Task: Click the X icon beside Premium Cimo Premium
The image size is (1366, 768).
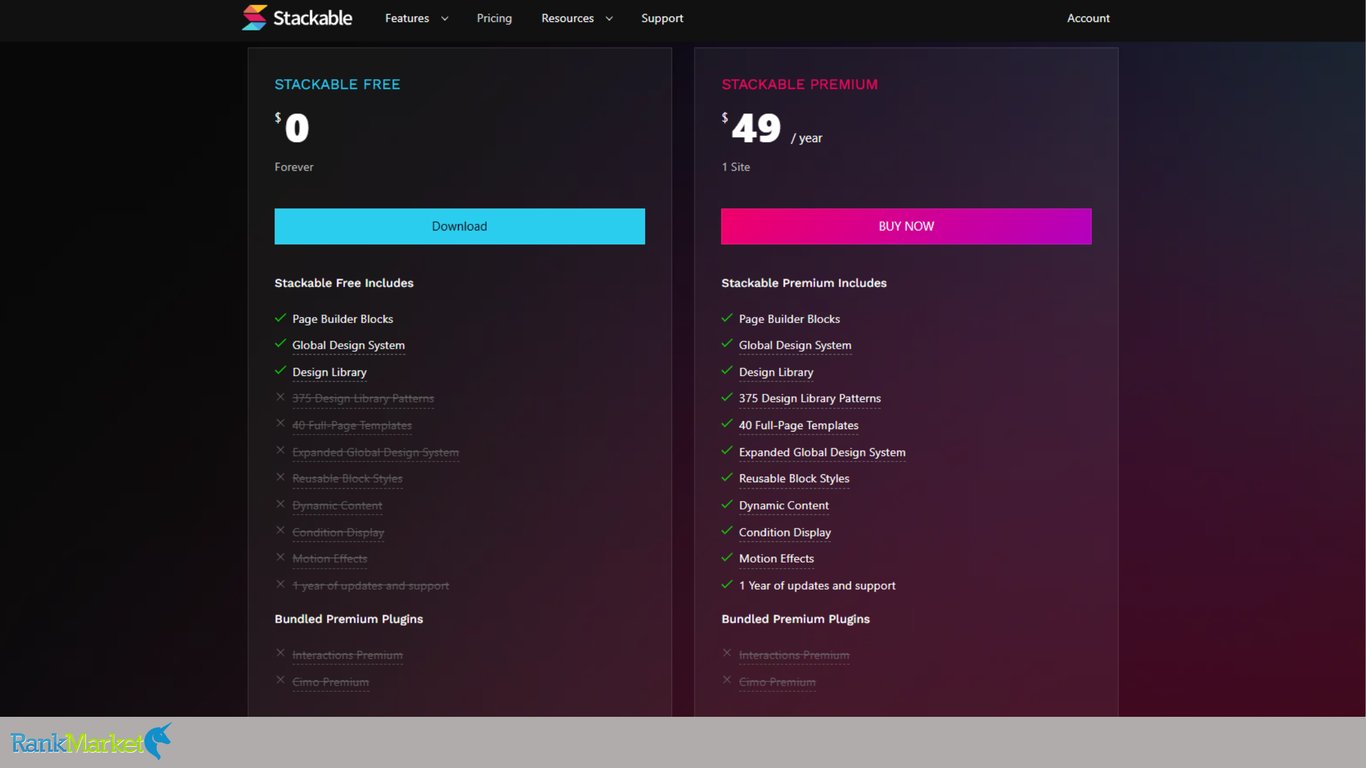Action: coord(727,680)
